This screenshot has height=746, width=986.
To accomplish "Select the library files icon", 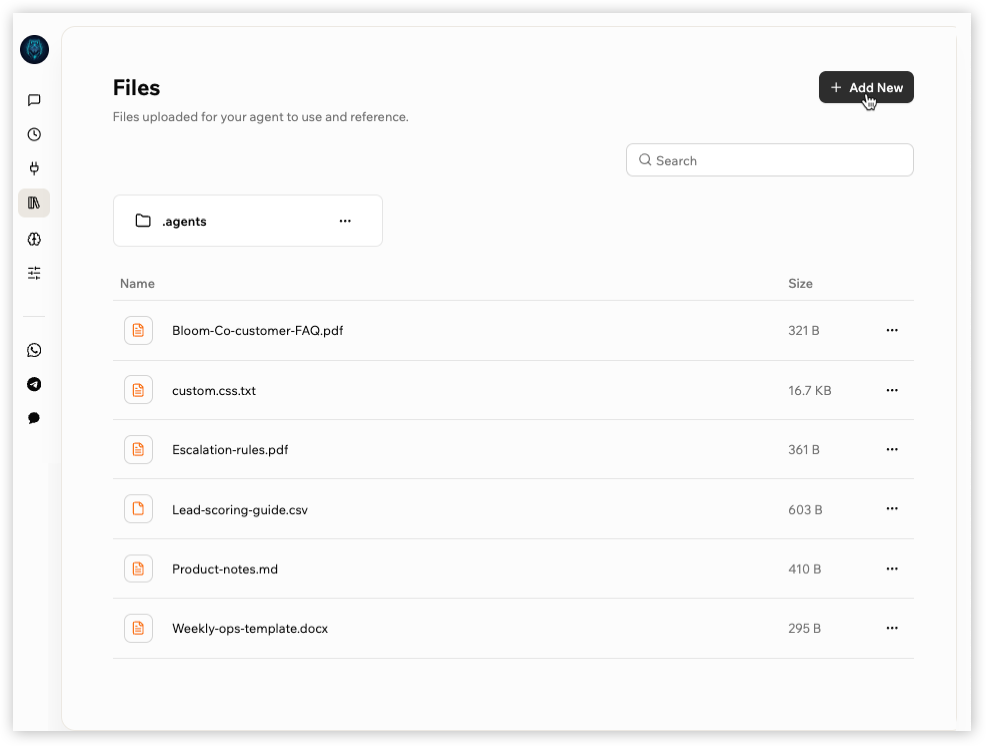I will click(x=34, y=203).
